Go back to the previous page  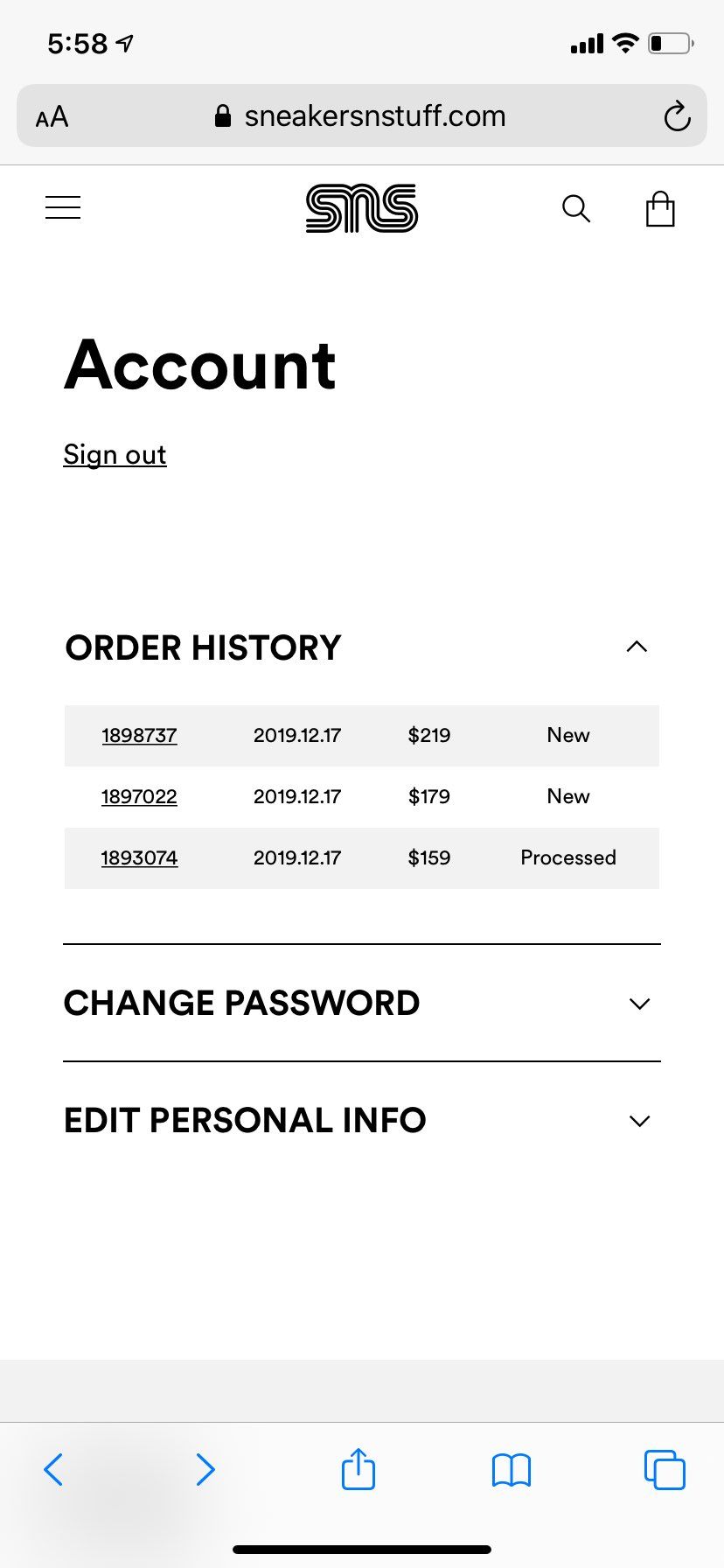[53, 1469]
